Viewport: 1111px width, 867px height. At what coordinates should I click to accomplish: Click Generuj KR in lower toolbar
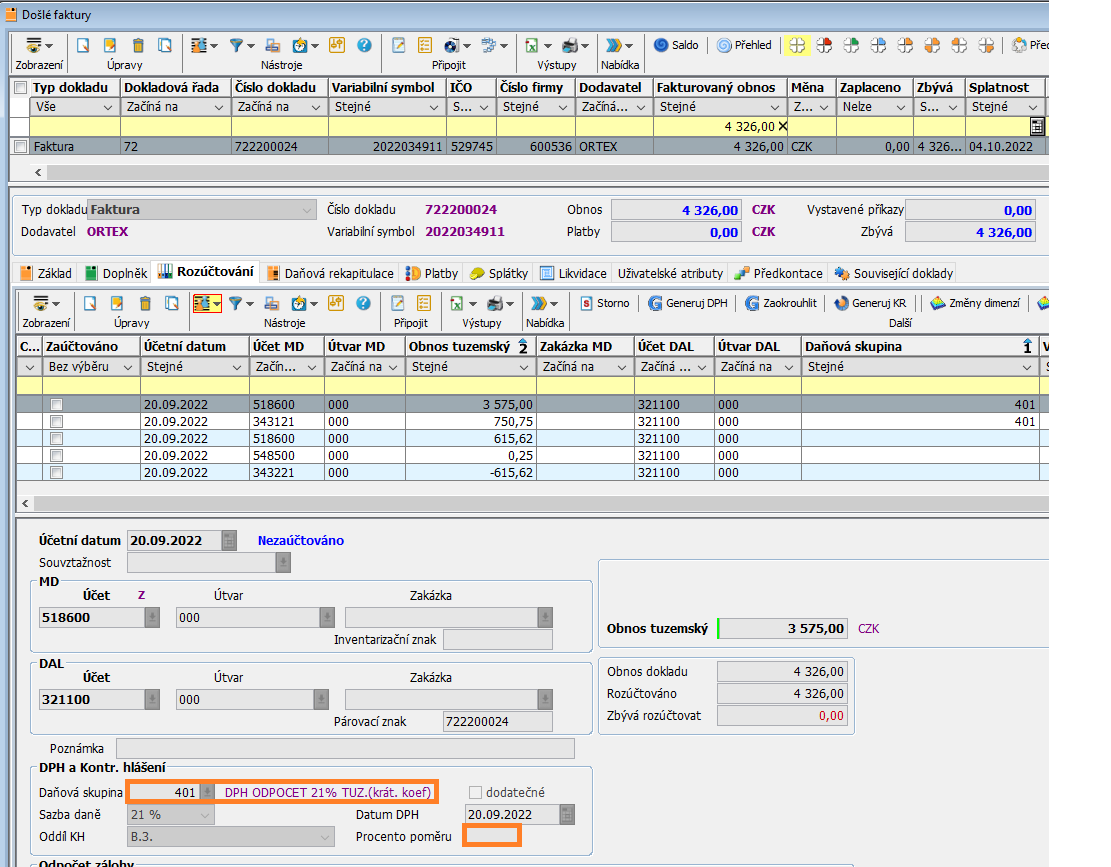pos(870,303)
